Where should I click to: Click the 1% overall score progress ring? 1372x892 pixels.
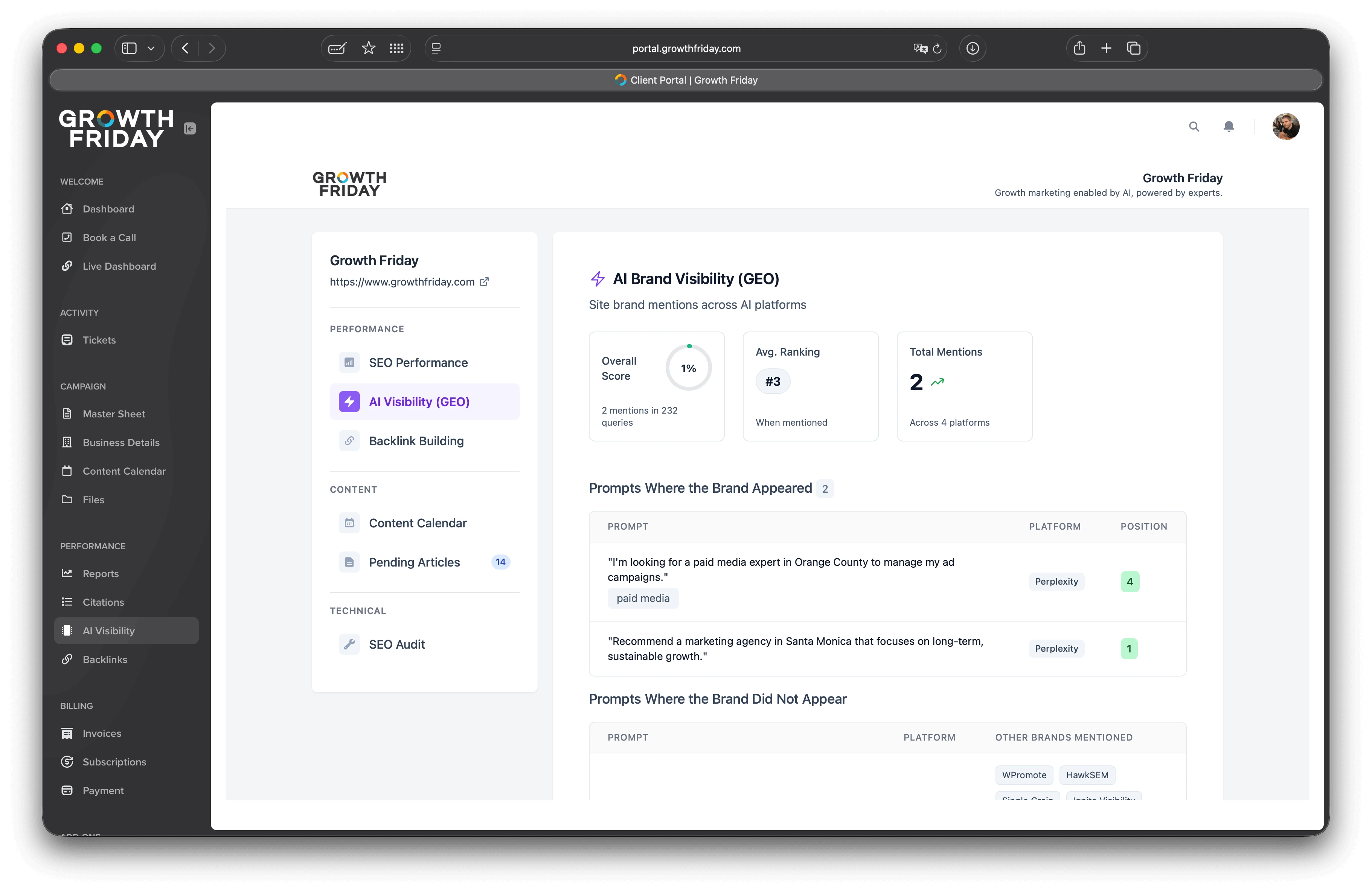(688, 368)
